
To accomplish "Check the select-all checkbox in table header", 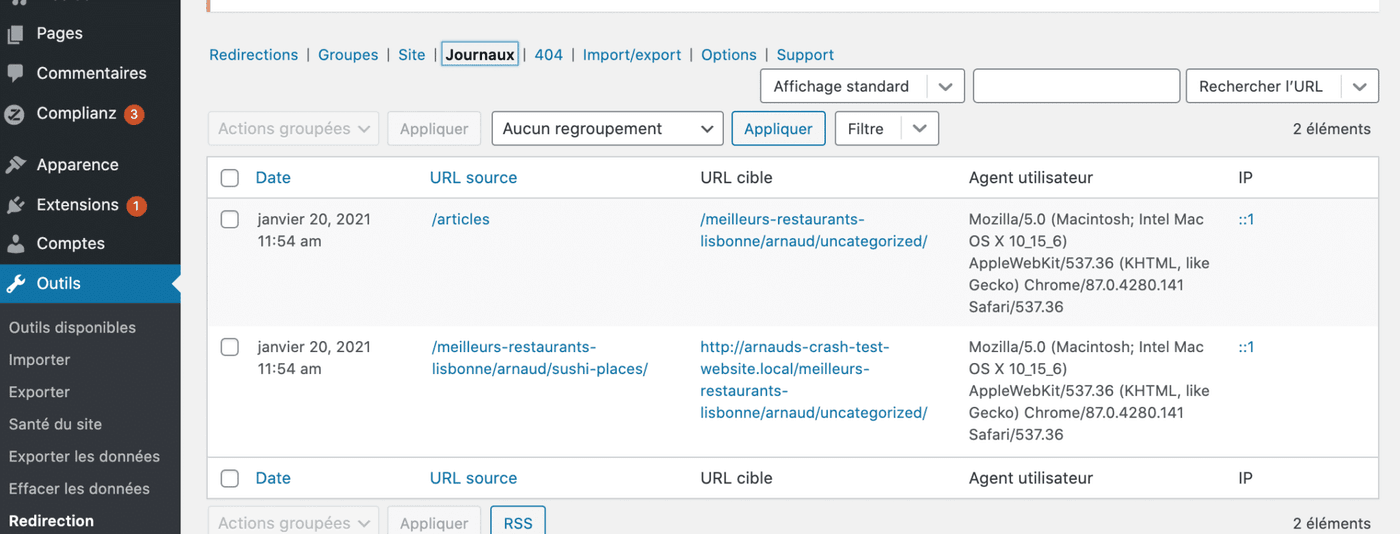I will click(x=230, y=178).
